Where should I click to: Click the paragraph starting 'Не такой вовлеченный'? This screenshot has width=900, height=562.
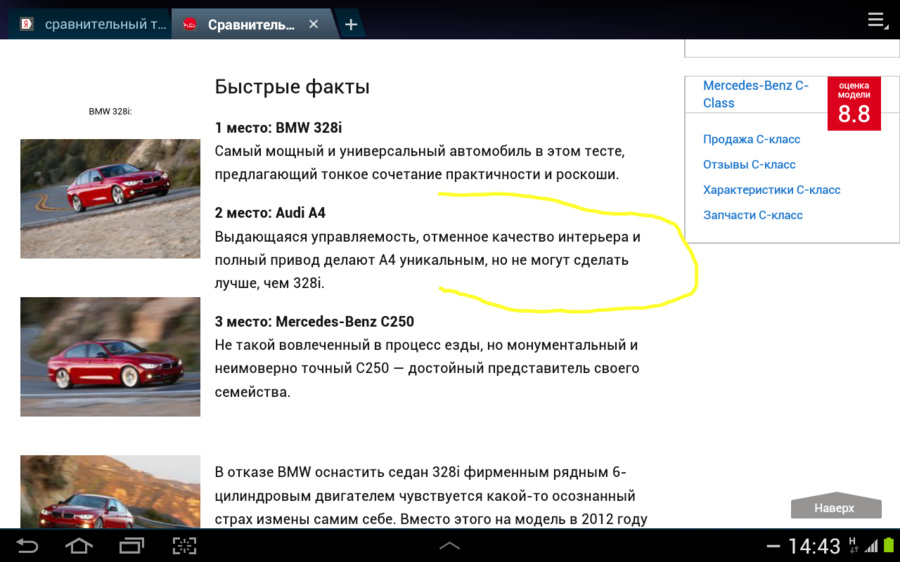(426, 368)
